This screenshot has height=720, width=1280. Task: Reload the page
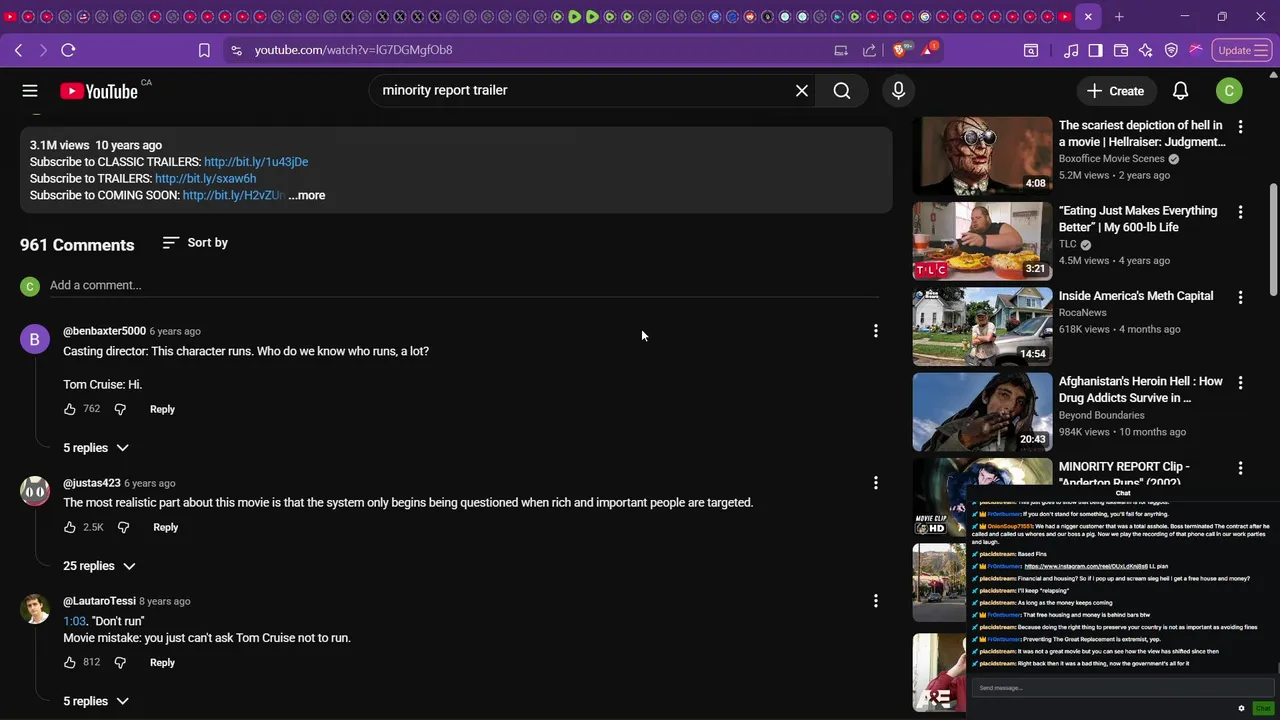[68, 50]
